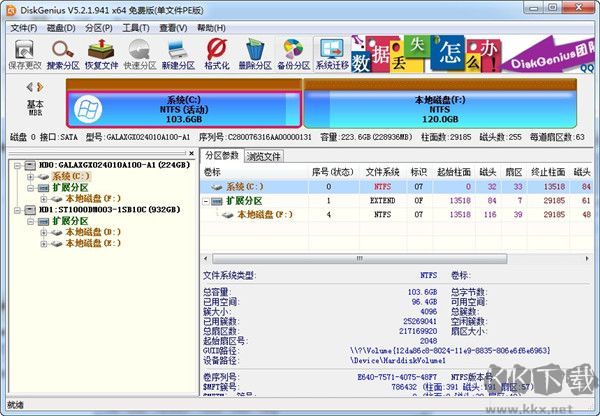
Task: Launch Recover Files (恢复文件) tool
Action: tap(101, 55)
